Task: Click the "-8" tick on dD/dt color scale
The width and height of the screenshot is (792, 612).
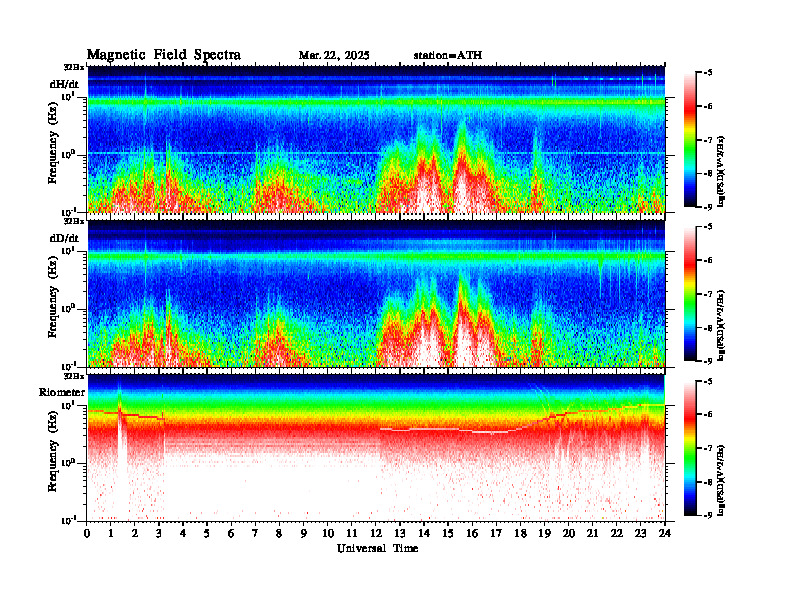Action: click(708, 328)
